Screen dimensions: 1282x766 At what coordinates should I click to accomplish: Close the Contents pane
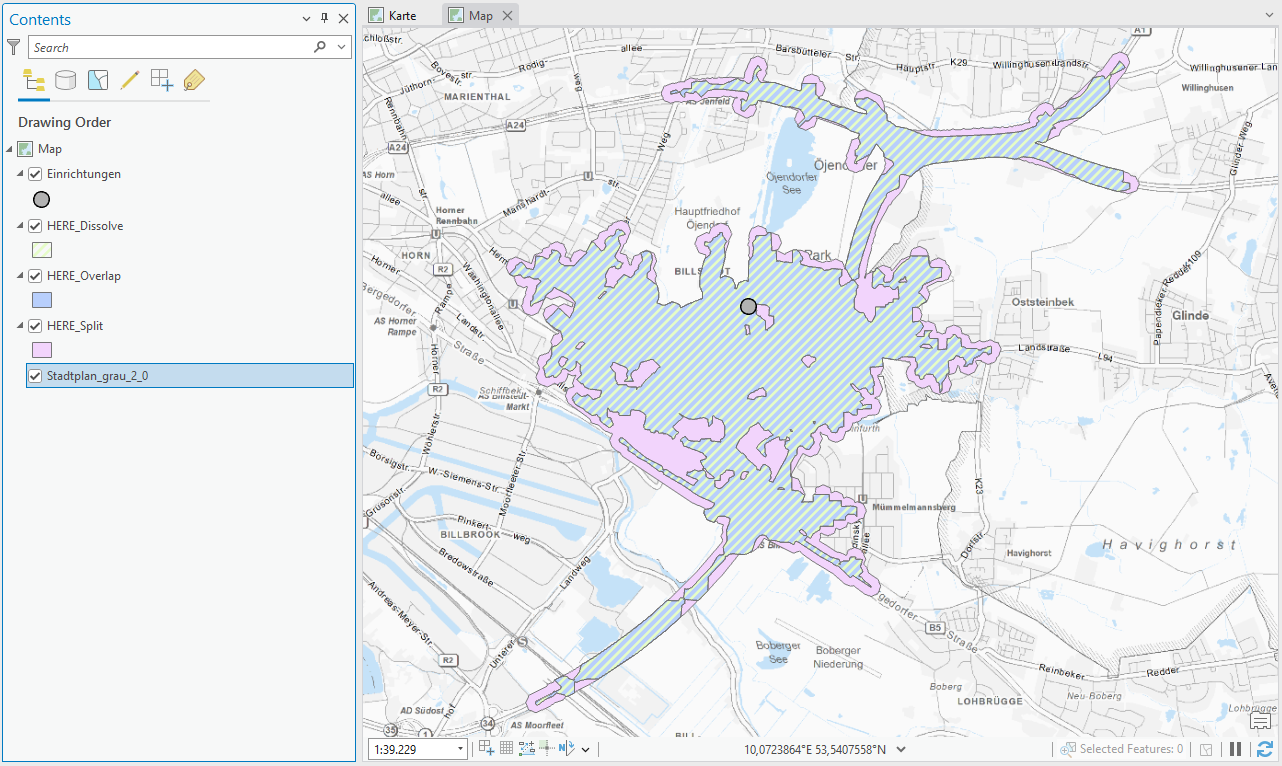tap(343, 19)
